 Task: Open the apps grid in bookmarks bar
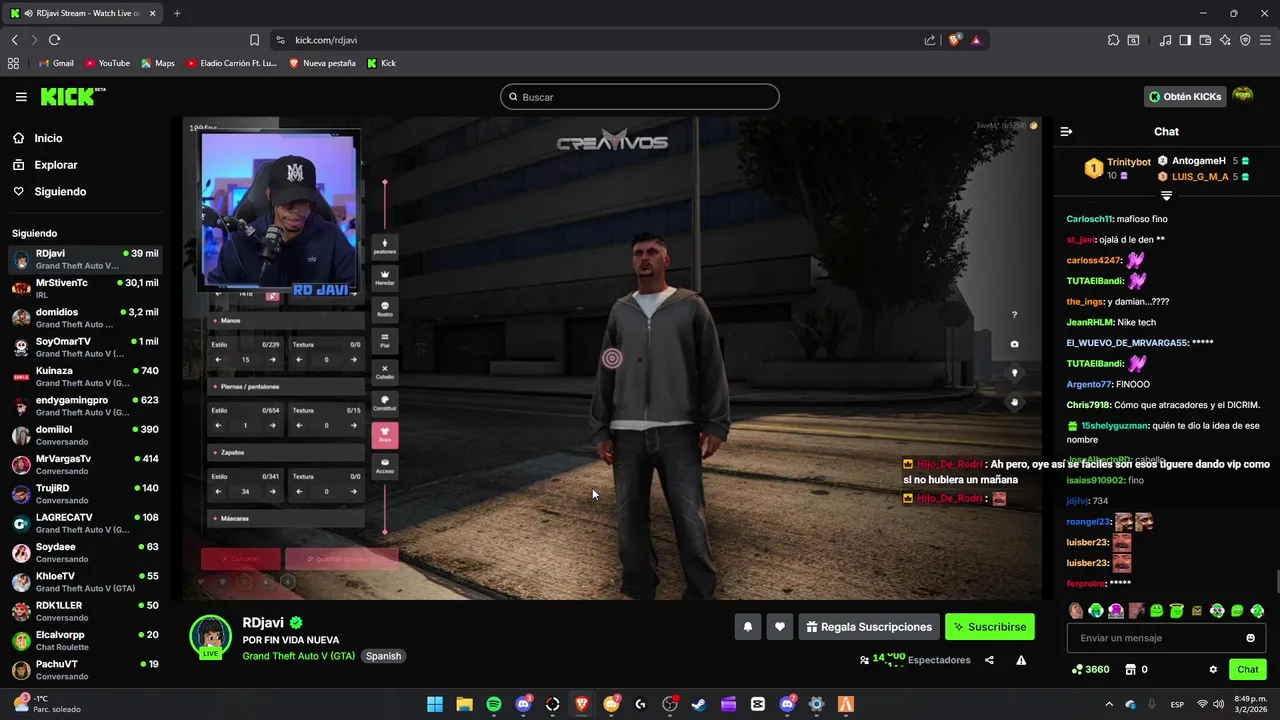[x=13, y=63]
